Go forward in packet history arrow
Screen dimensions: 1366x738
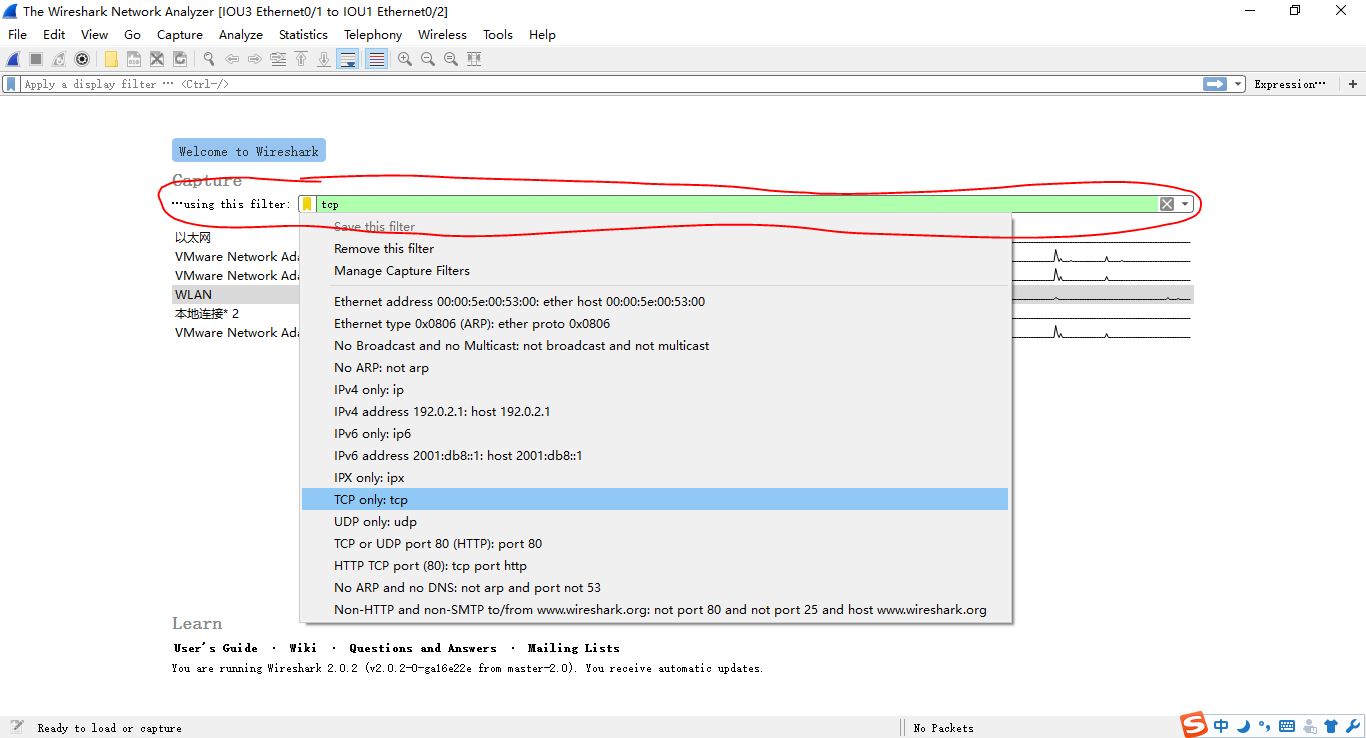pyautogui.click(x=255, y=59)
